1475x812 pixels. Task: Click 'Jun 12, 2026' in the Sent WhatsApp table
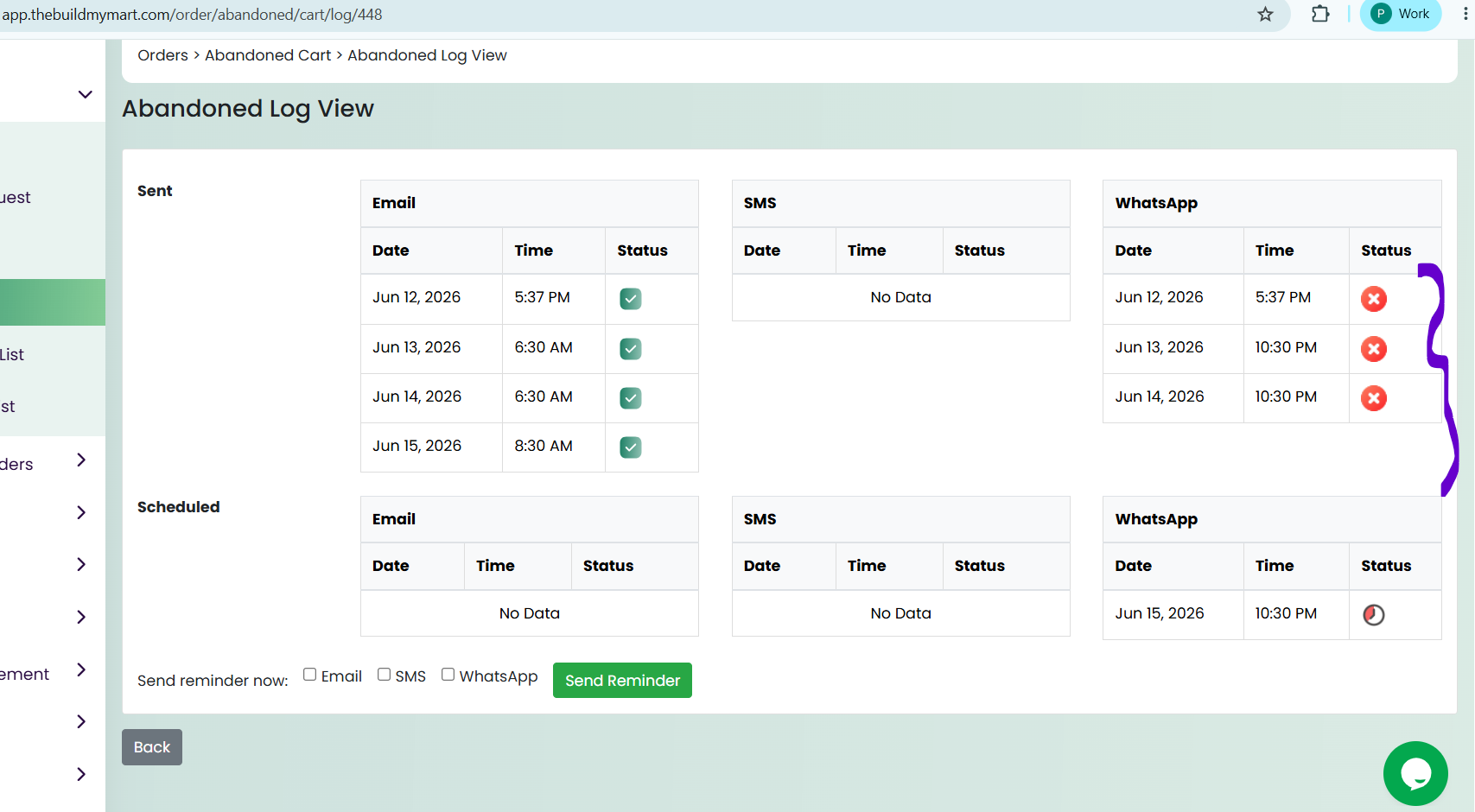pos(1159,297)
